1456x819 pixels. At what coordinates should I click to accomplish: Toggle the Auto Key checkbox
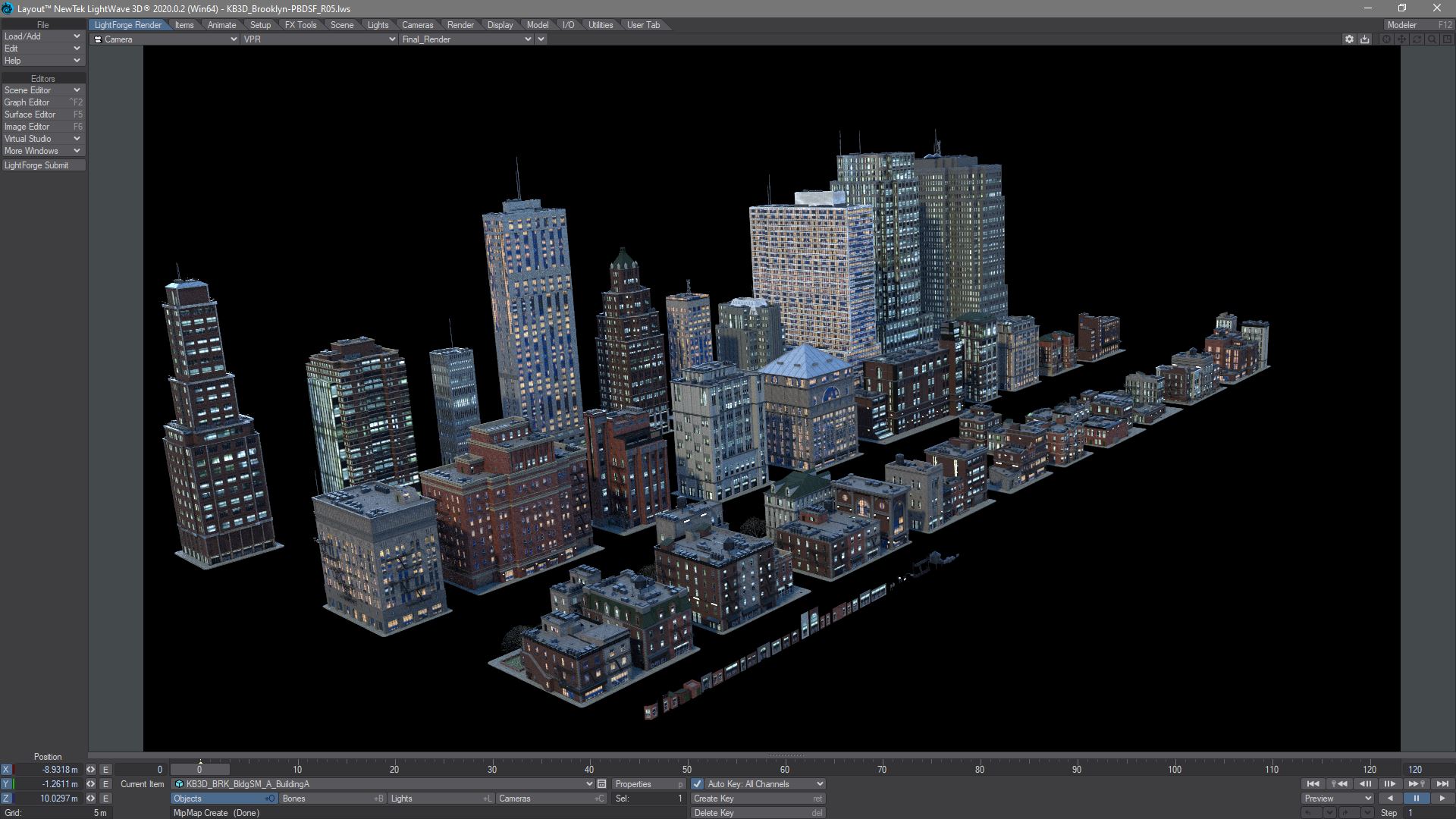(x=697, y=784)
